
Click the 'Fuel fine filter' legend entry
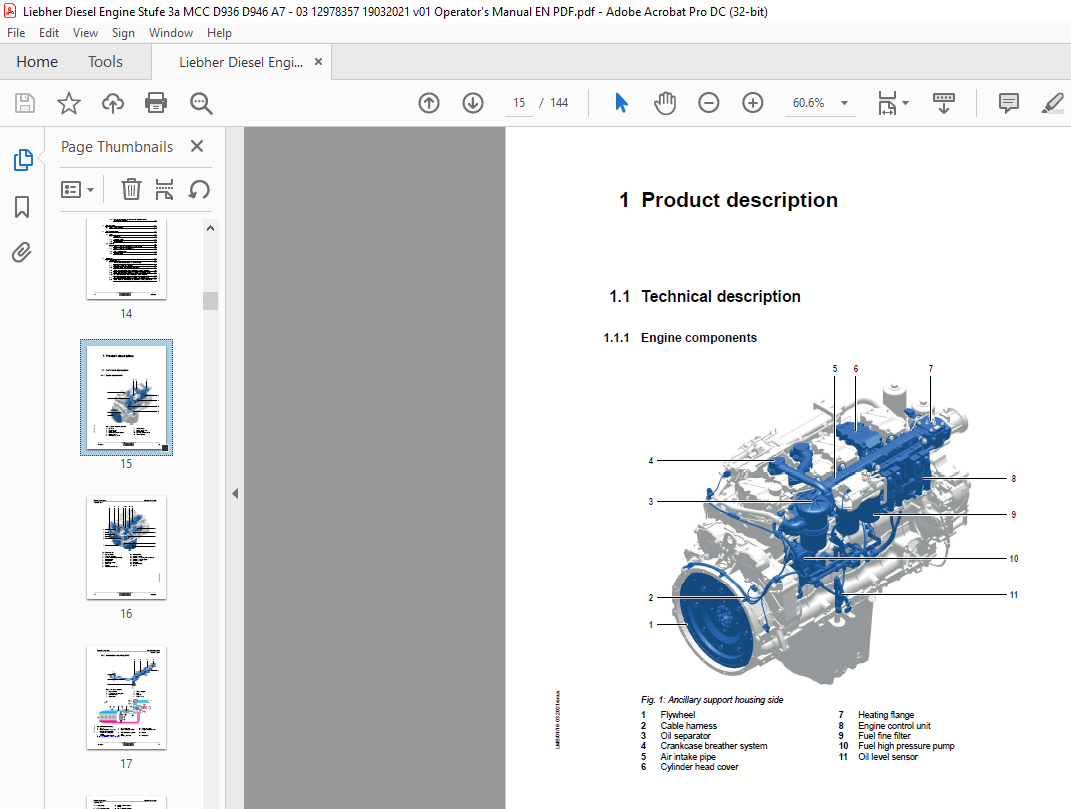tap(884, 736)
